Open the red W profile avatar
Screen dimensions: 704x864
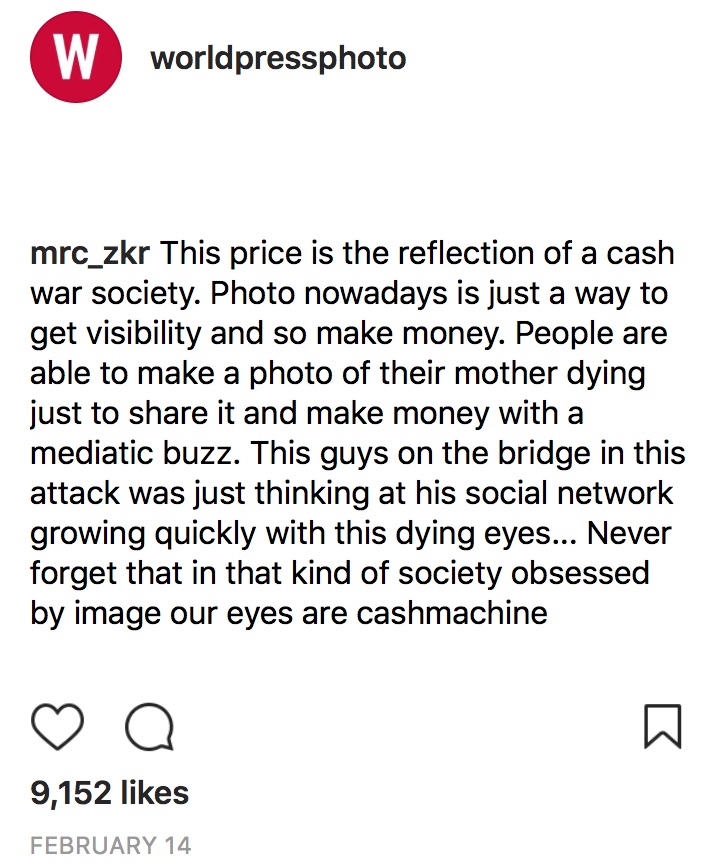pos(77,59)
